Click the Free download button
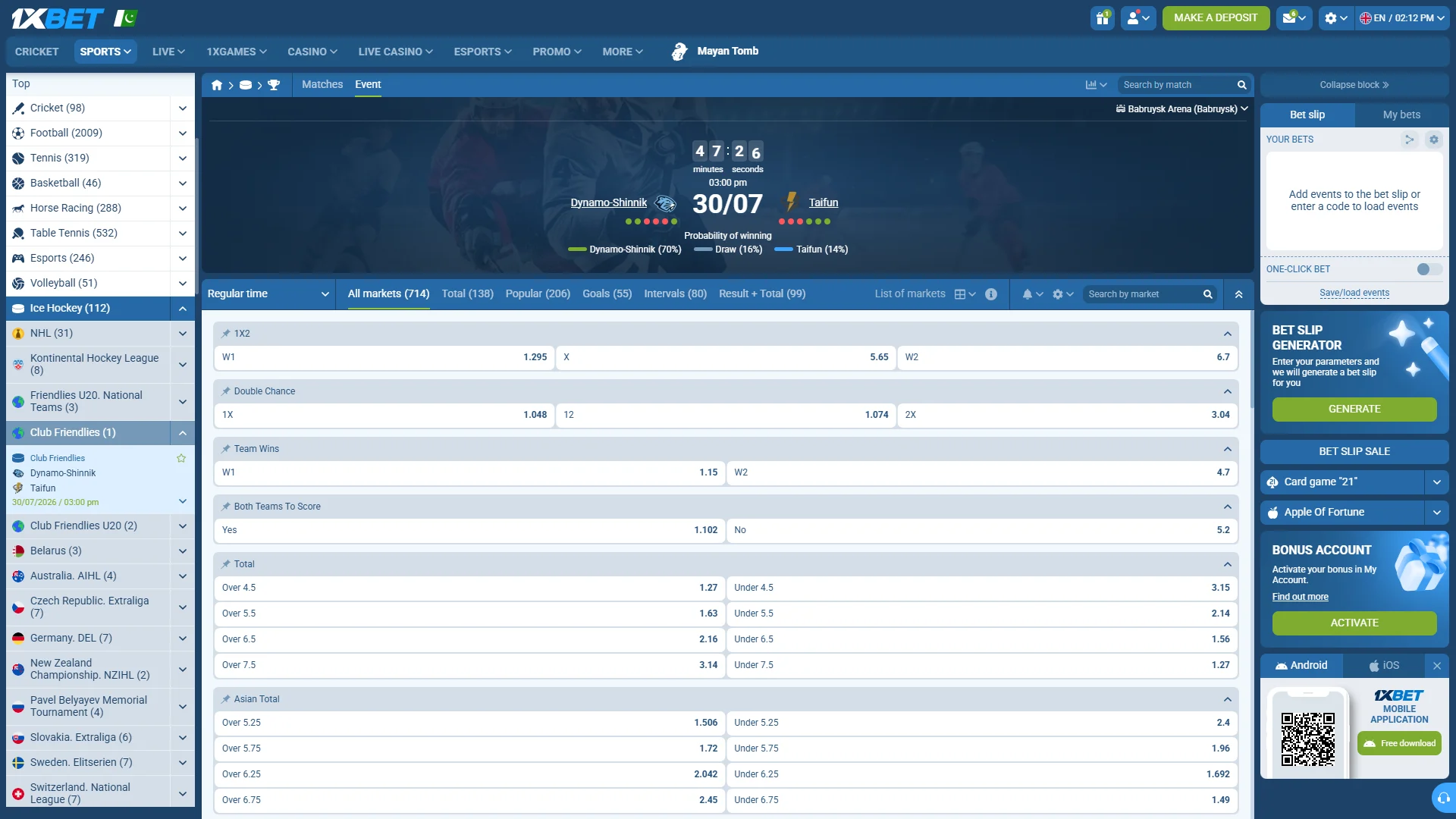The image size is (1456, 819). 1399,744
